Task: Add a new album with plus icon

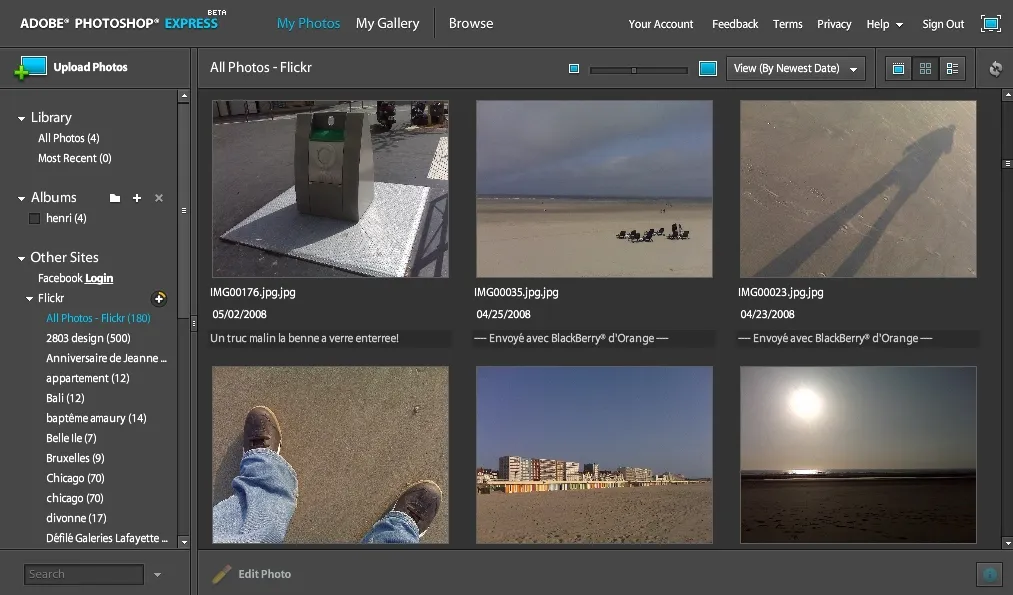Action: click(x=137, y=198)
